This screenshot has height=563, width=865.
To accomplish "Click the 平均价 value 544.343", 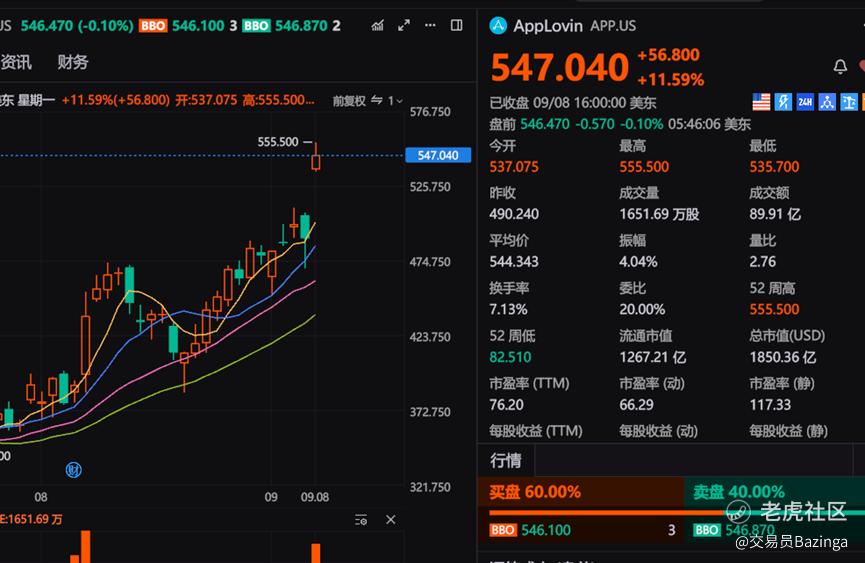I will coord(514,262).
